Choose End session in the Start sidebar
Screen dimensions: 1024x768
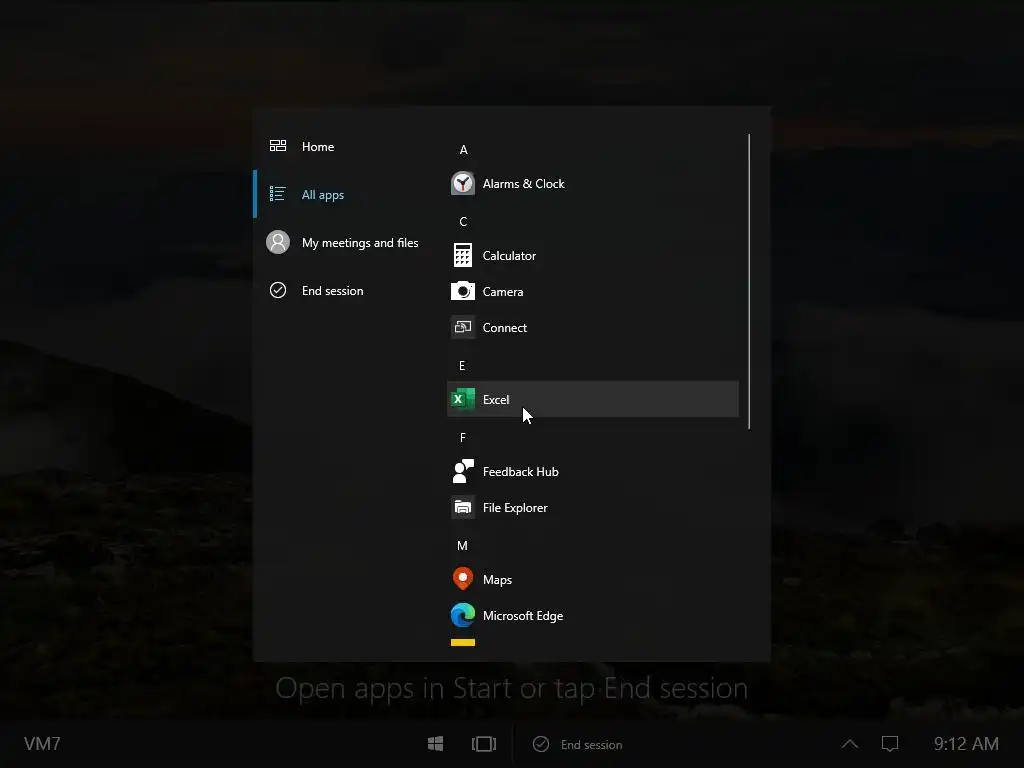(x=346, y=291)
